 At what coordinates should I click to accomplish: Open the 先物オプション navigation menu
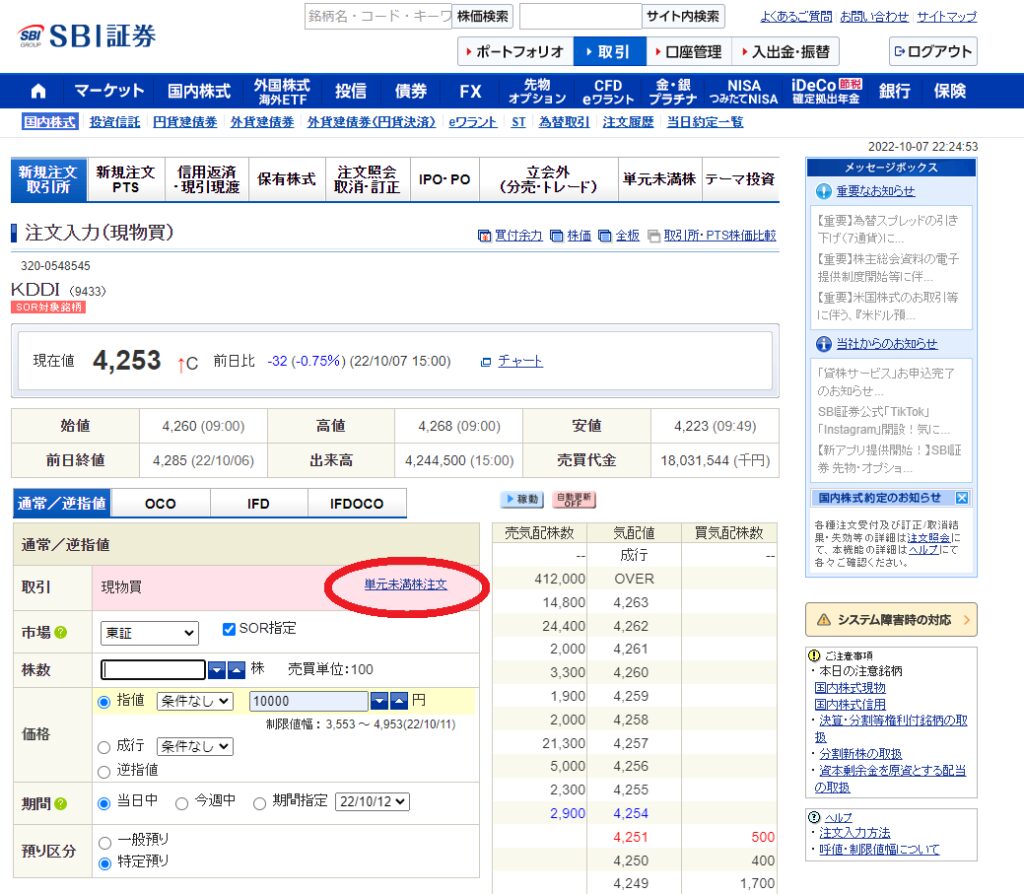click(x=536, y=90)
